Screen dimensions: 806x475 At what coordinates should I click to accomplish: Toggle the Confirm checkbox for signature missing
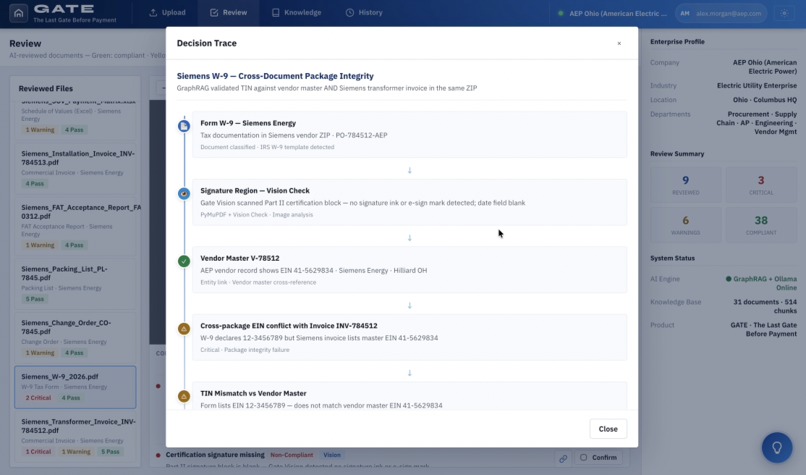(583, 457)
